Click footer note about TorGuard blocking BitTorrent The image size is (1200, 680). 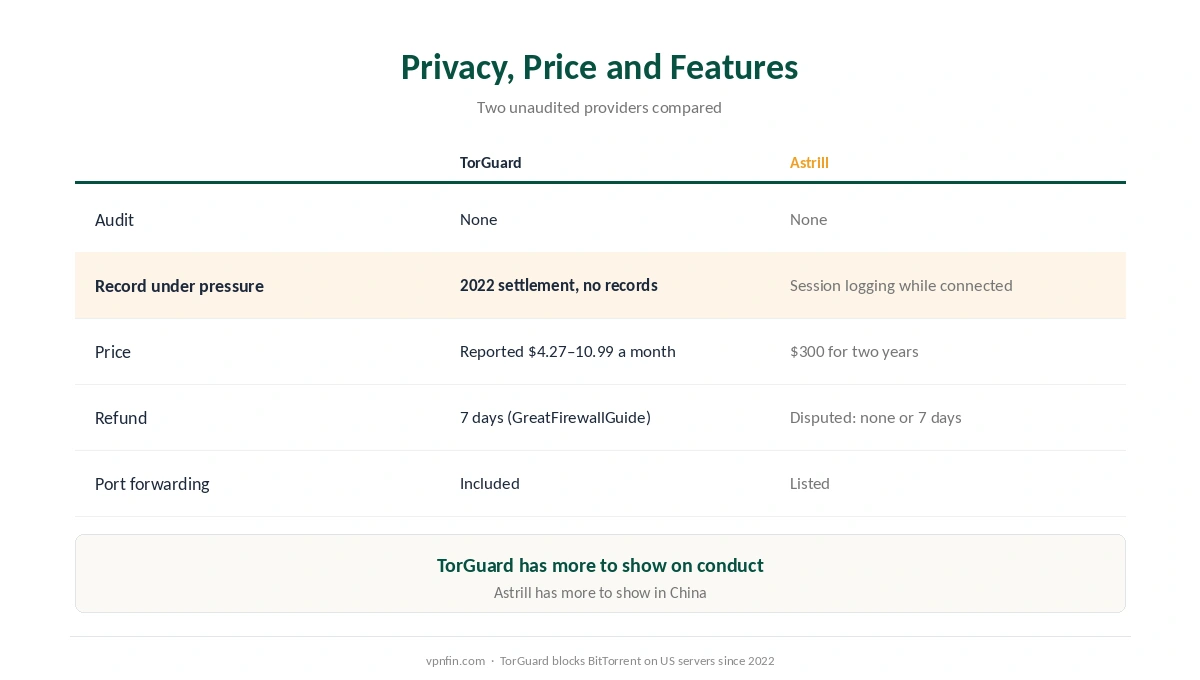[637, 661]
